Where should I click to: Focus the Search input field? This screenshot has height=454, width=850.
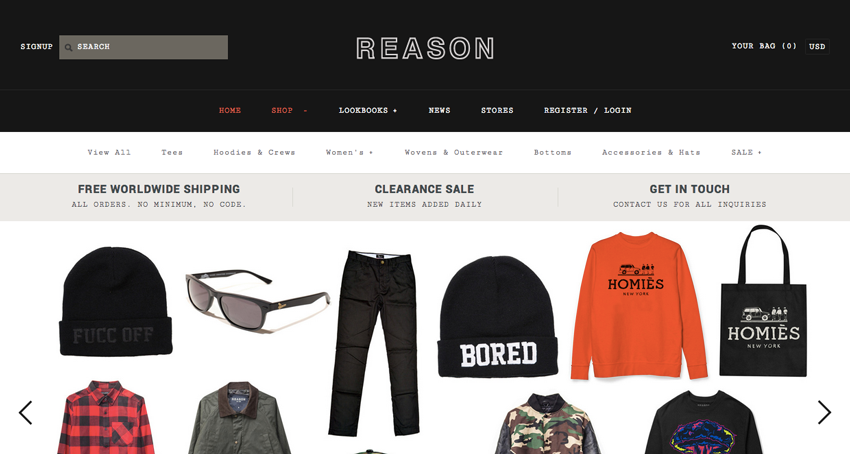click(x=144, y=47)
